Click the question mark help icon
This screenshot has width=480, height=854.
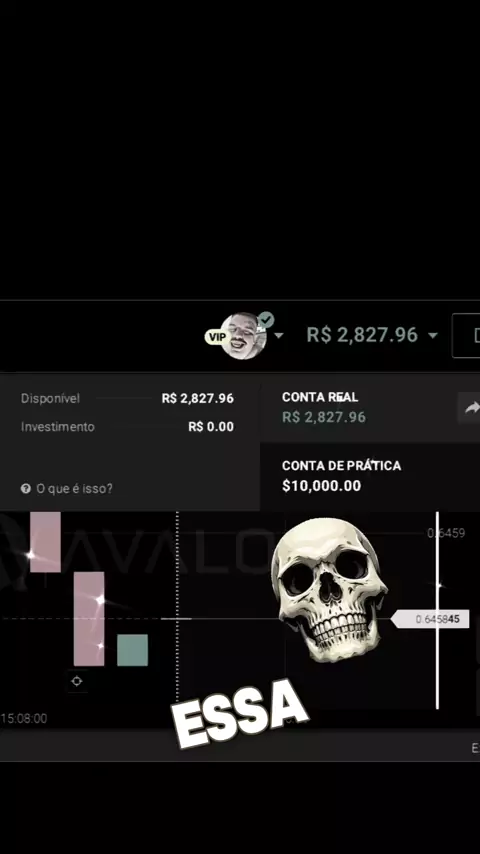(26, 489)
